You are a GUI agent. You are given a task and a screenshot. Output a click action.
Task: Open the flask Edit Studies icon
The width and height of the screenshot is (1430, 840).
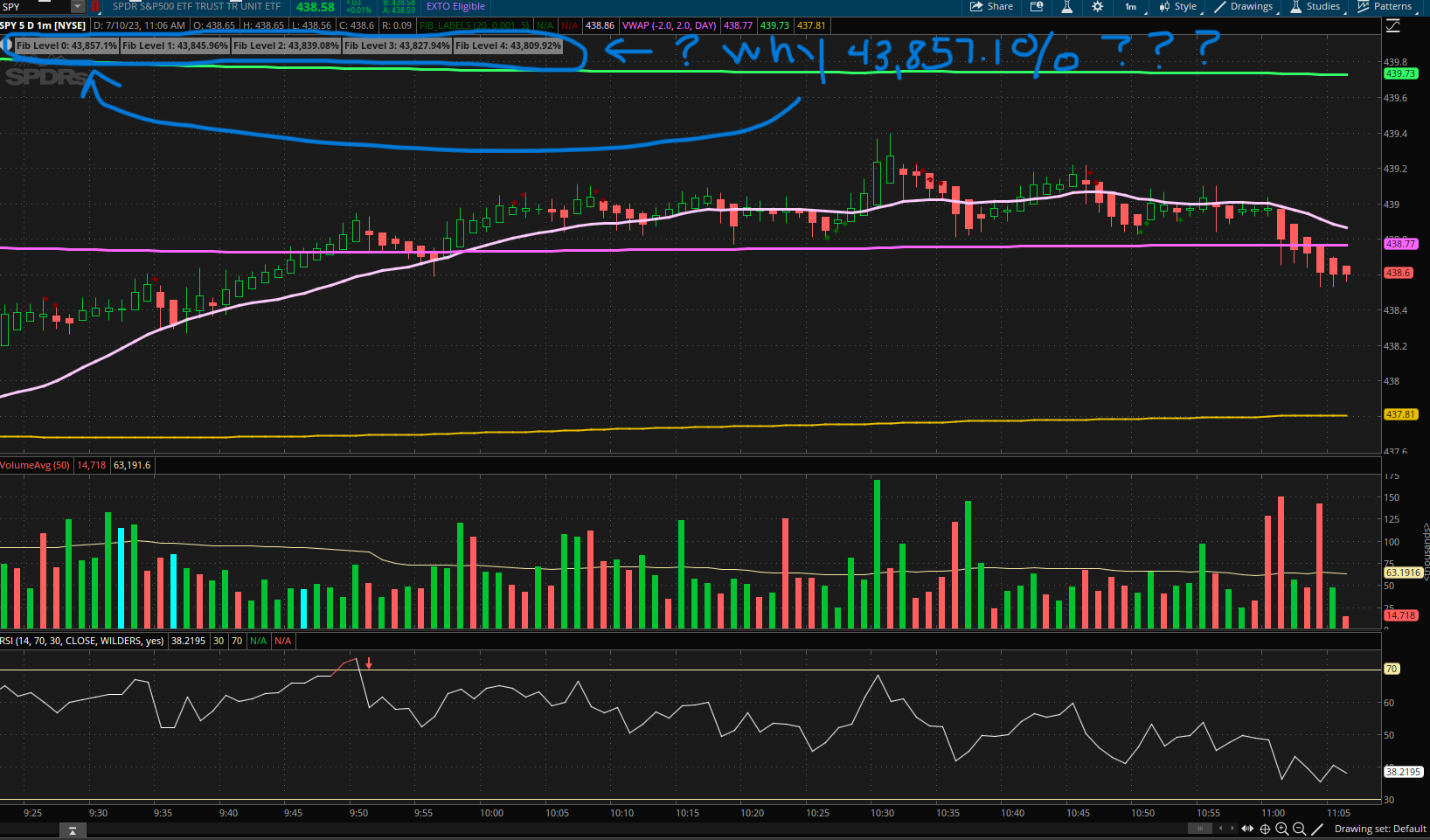1066,7
